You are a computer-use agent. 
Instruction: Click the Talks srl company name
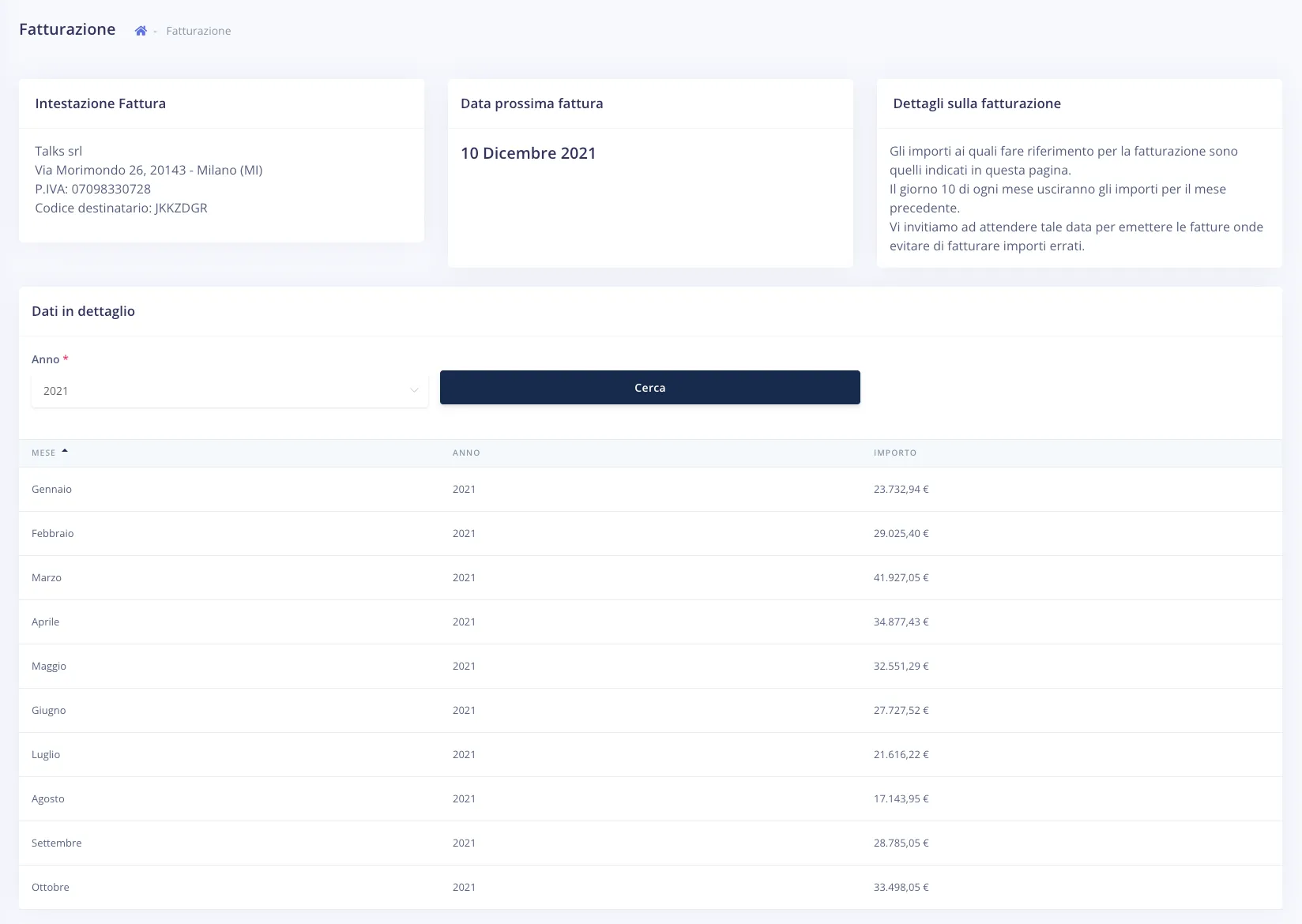click(58, 151)
